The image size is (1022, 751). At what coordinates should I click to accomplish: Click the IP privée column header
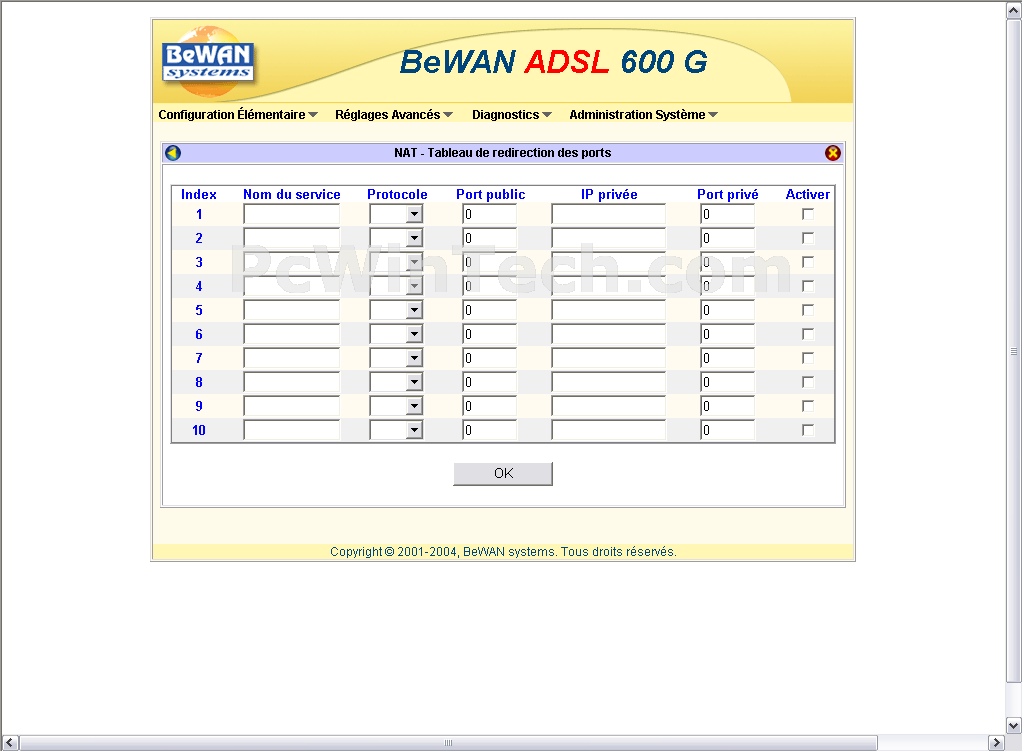click(x=609, y=194)
